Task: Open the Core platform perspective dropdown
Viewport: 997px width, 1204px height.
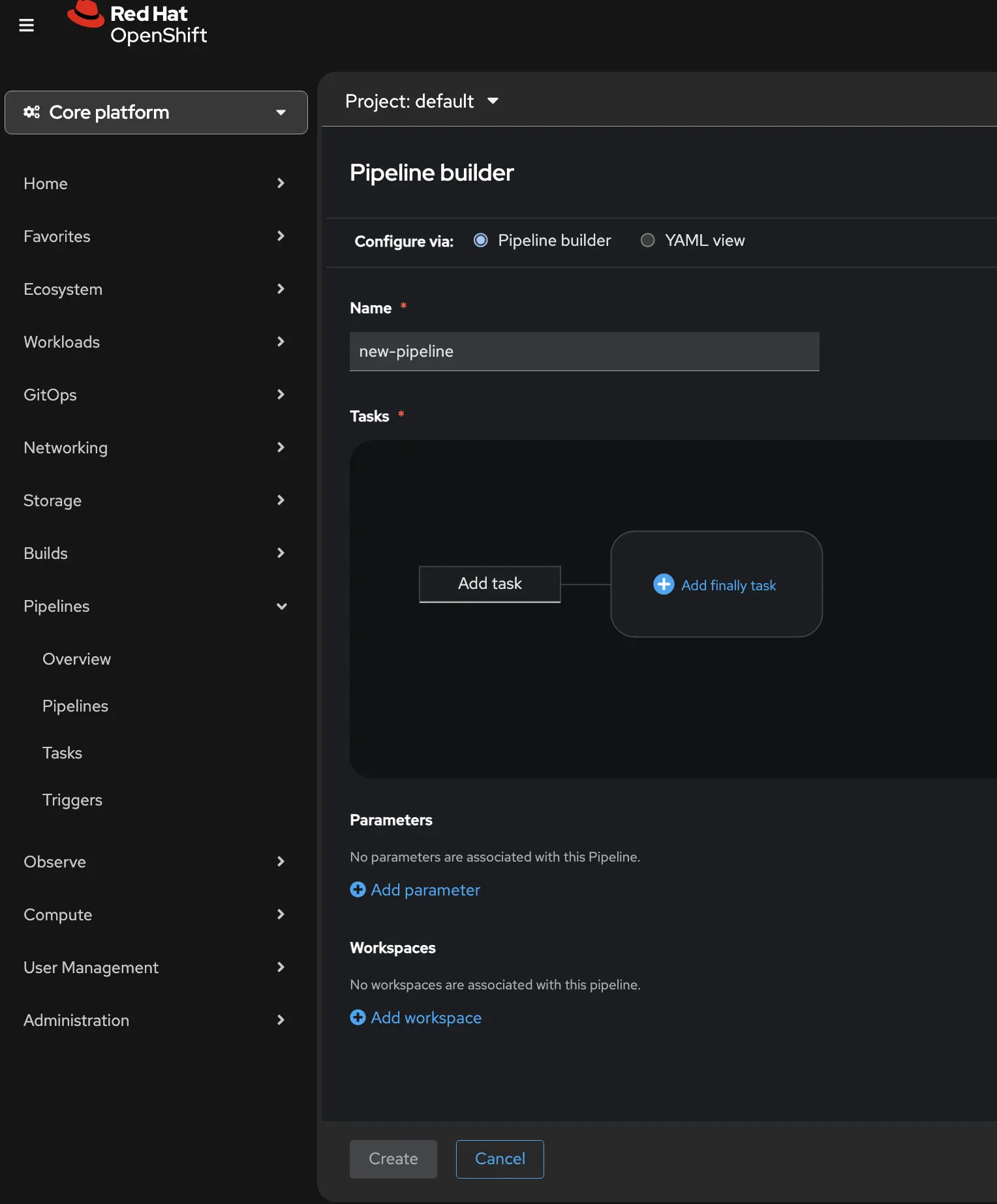Action: [x=156, y=112]
